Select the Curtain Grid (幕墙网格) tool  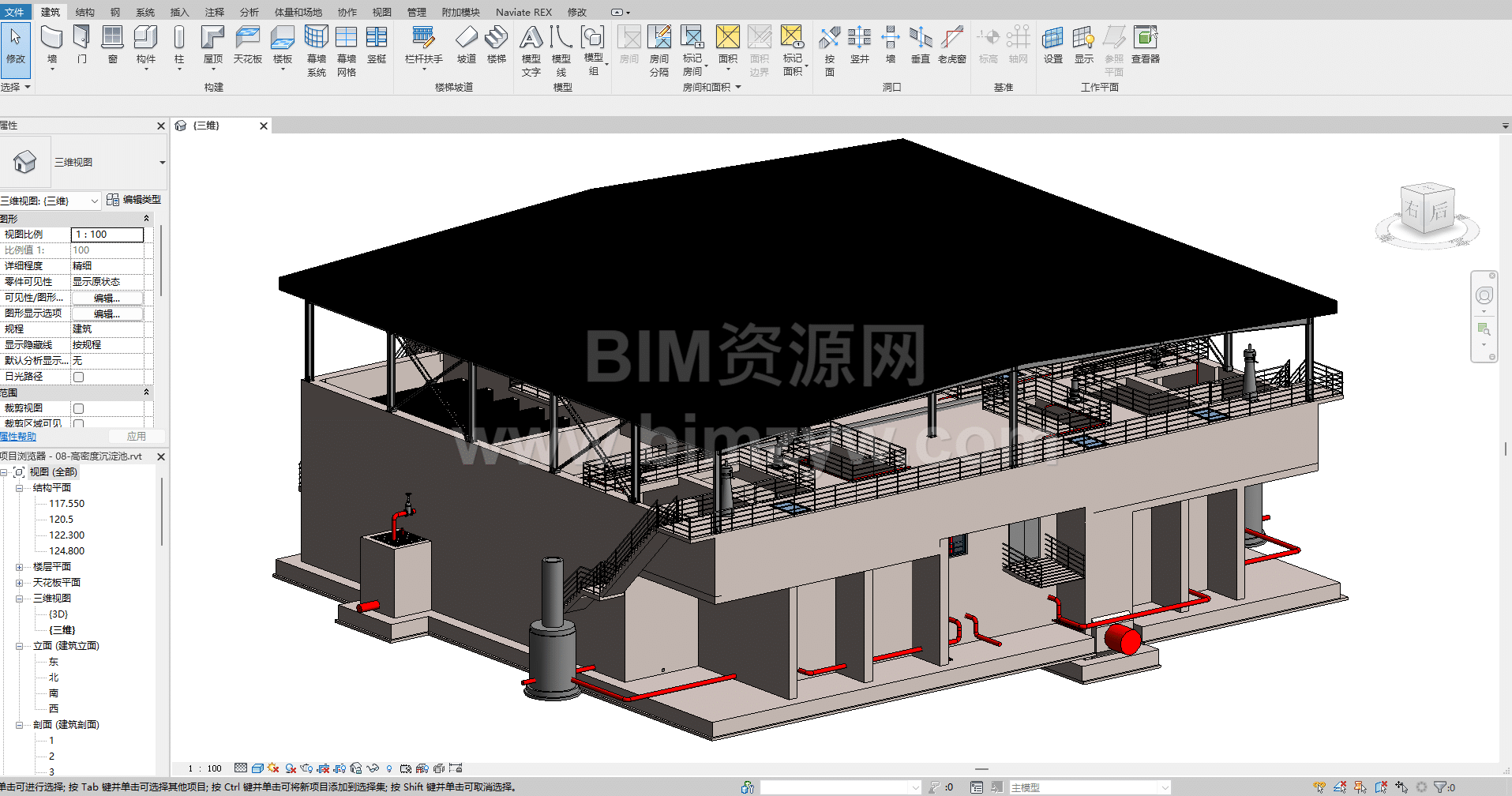(x=347, y=50)
